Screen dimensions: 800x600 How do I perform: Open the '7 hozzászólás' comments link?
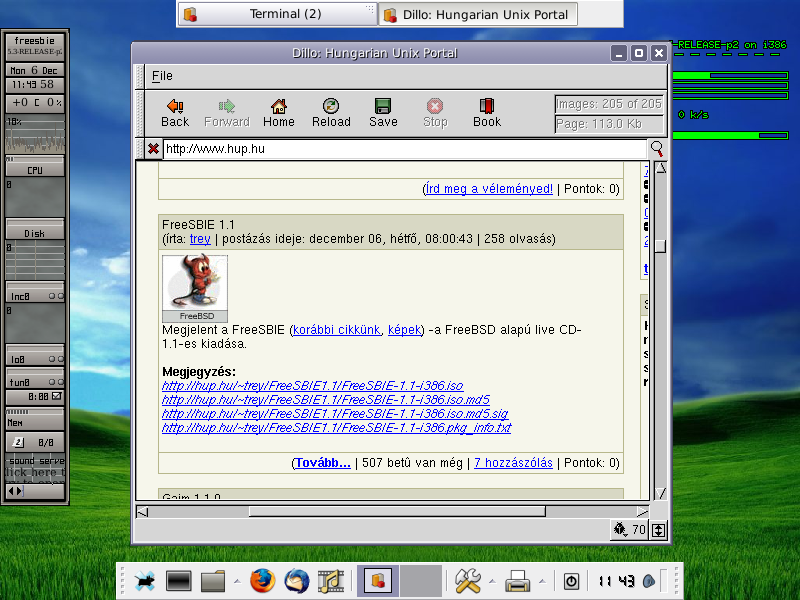[513, 463]
